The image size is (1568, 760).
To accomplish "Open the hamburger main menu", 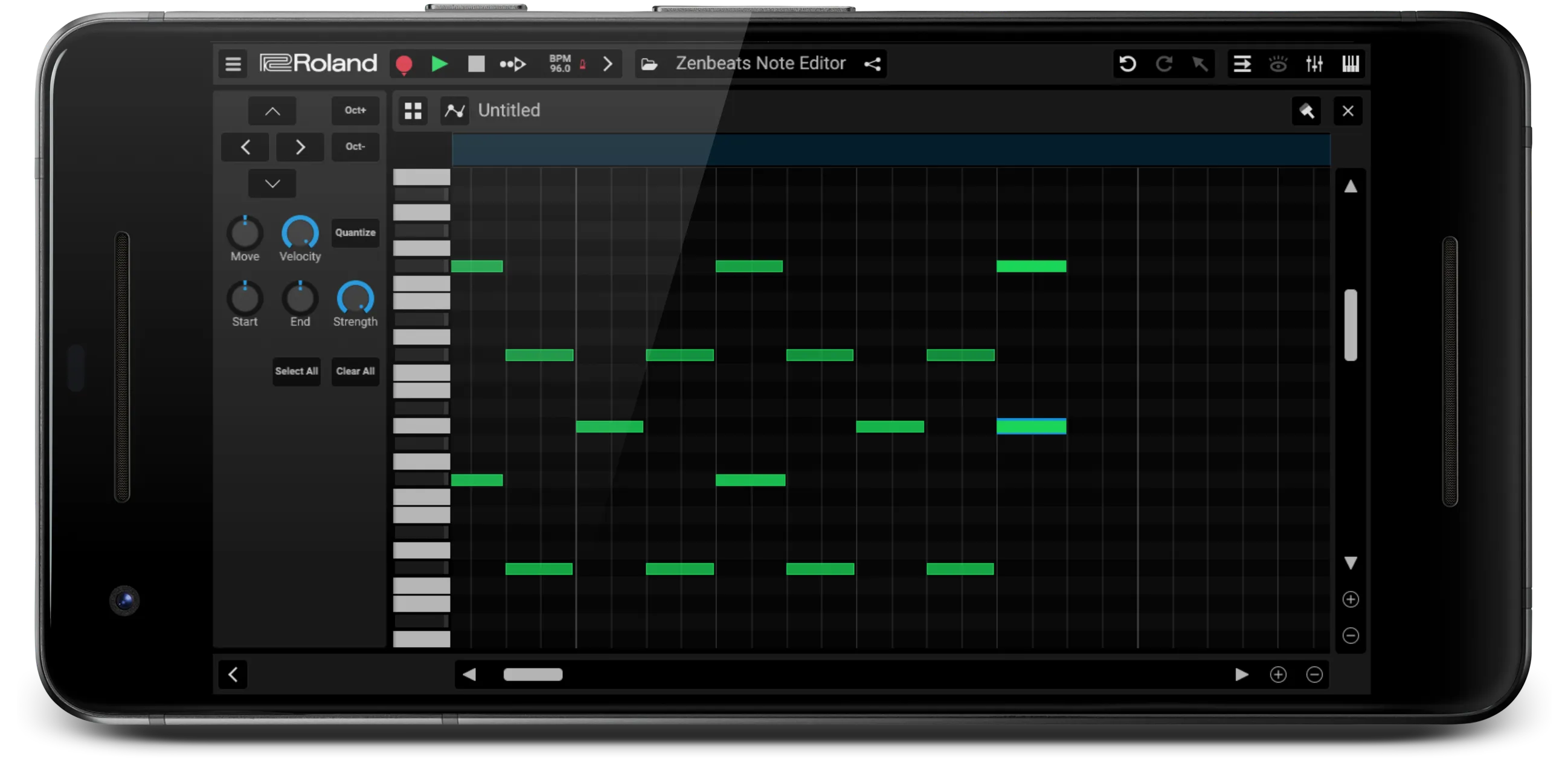I will coord(233,64).
